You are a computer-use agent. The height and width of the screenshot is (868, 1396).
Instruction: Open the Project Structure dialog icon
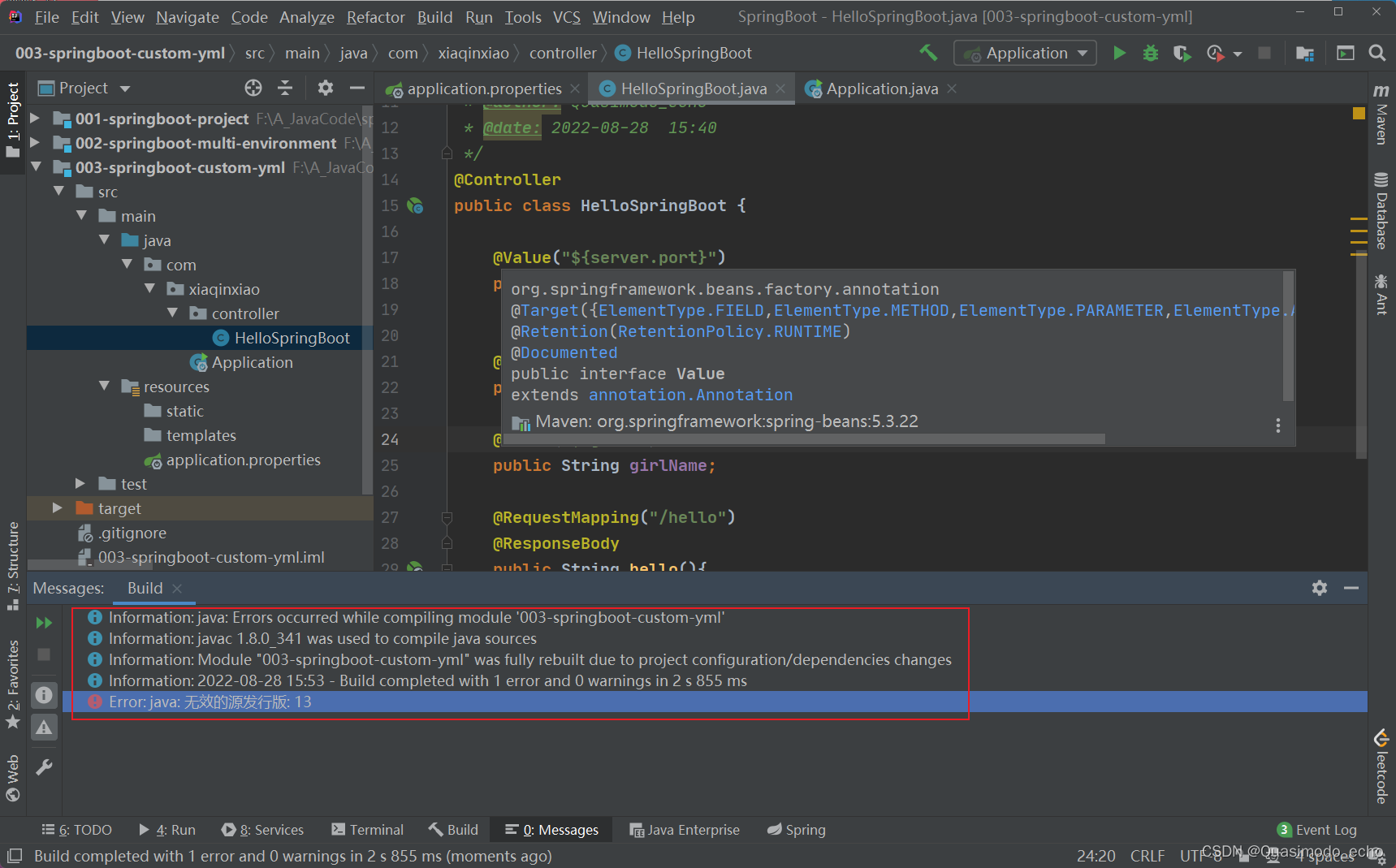pos(1305,53)
